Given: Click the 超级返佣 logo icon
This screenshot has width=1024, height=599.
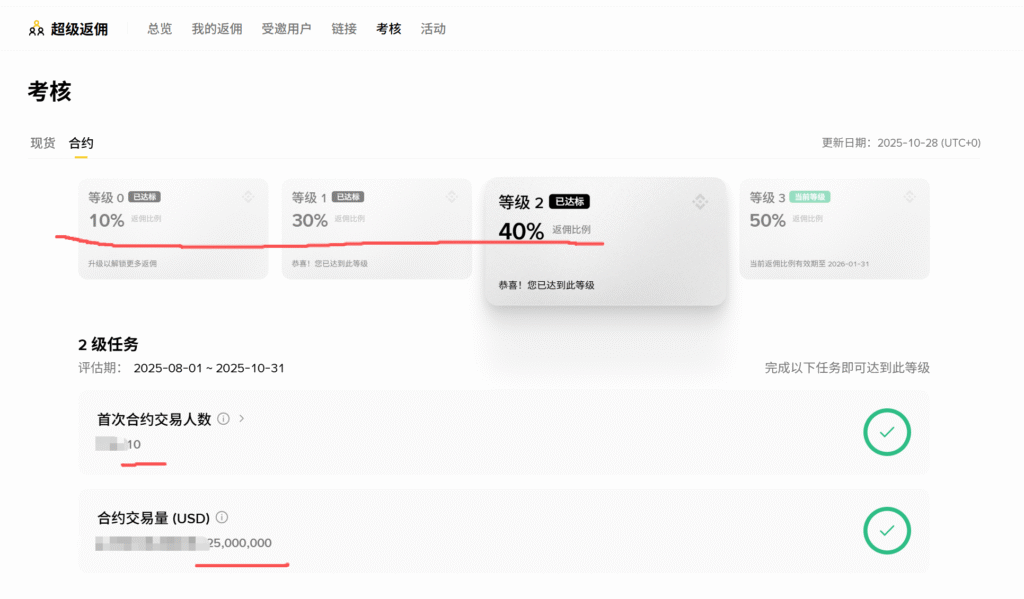Looking at the screenshot, I should tap(37, 29).
